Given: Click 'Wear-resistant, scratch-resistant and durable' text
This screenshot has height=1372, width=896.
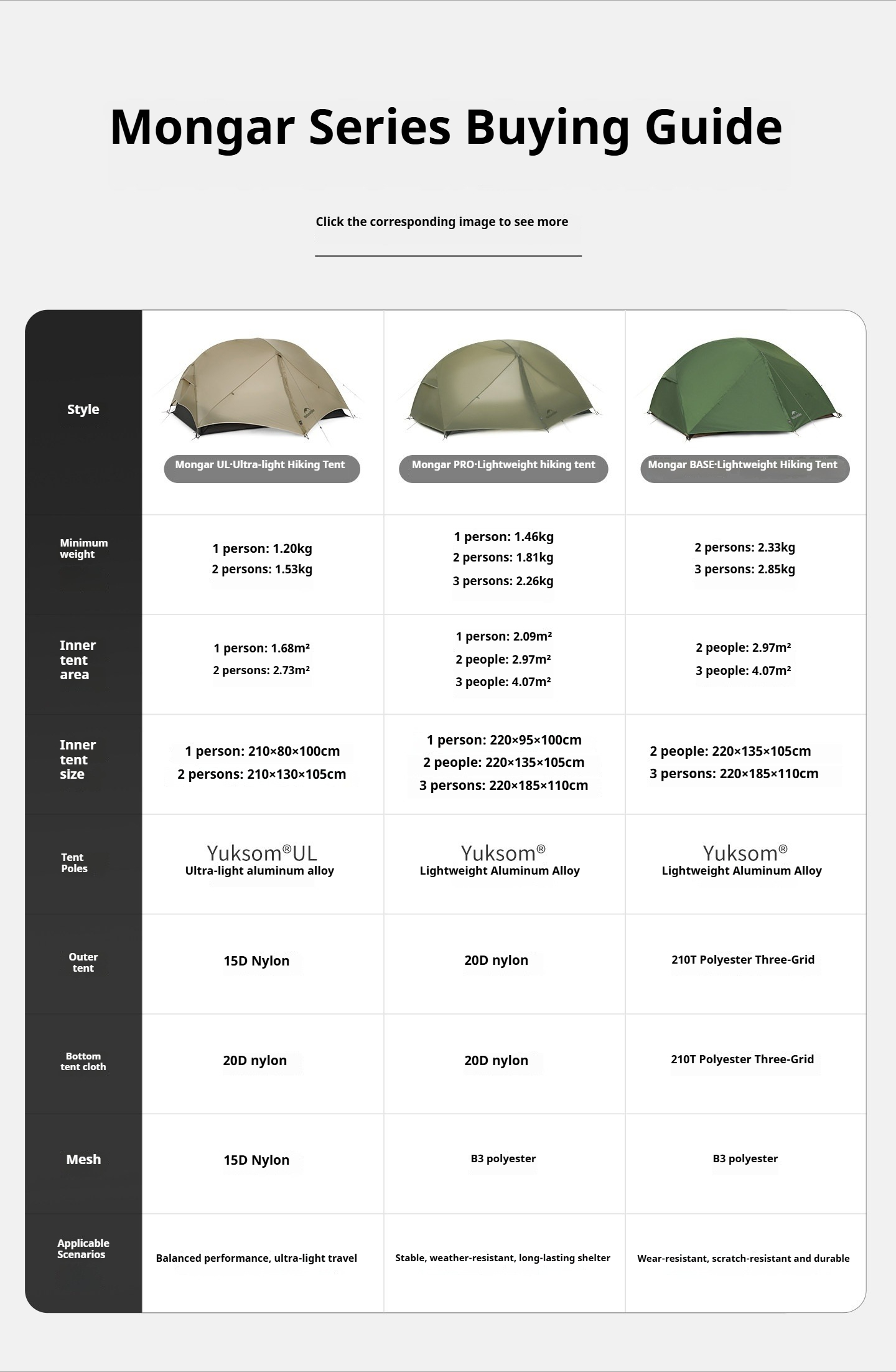Looking at the screenshot, I should pyautogui.click(x=743, y=1258).
